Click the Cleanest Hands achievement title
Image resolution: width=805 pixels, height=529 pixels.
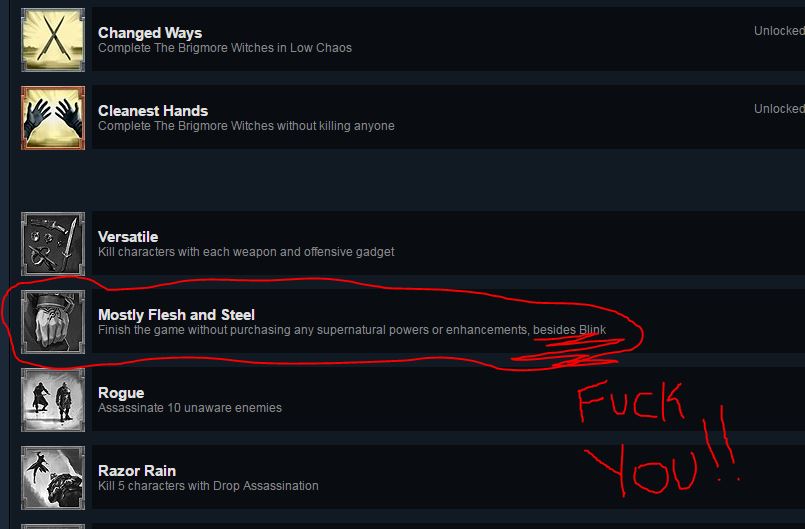pos(153,111)
